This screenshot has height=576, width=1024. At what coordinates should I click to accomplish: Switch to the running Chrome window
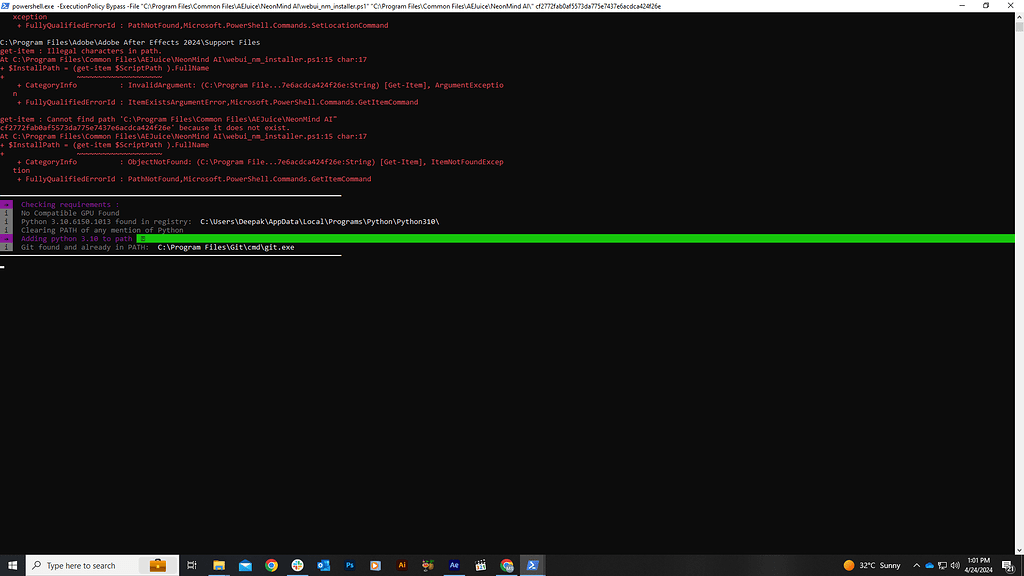click(506, 565)
